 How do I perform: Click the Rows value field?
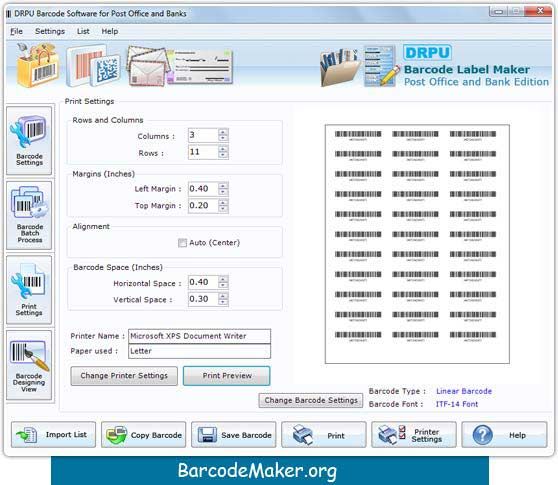coord(203,152)
